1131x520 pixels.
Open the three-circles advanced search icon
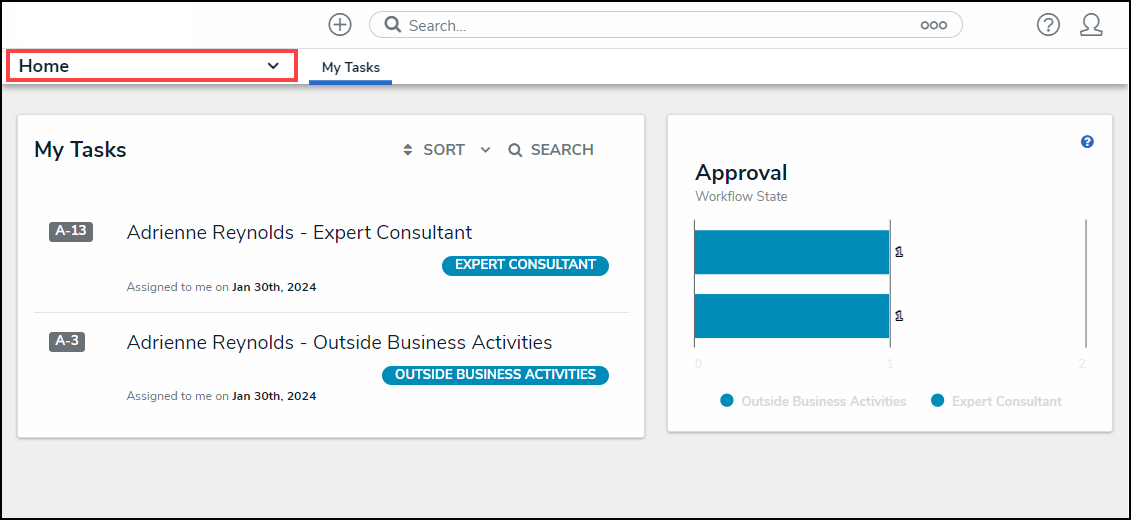[x=933, y=26]
